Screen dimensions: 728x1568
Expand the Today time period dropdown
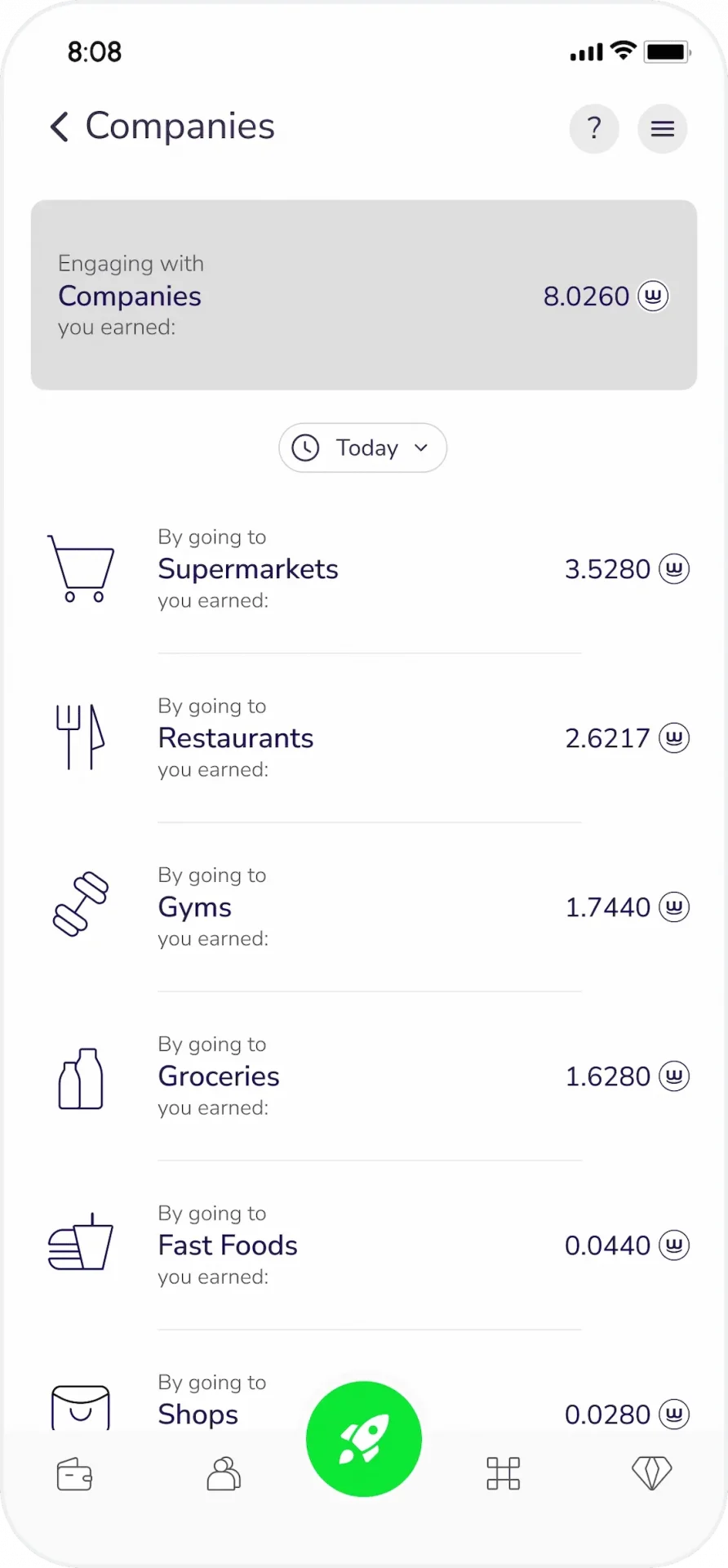coord(363,448)
